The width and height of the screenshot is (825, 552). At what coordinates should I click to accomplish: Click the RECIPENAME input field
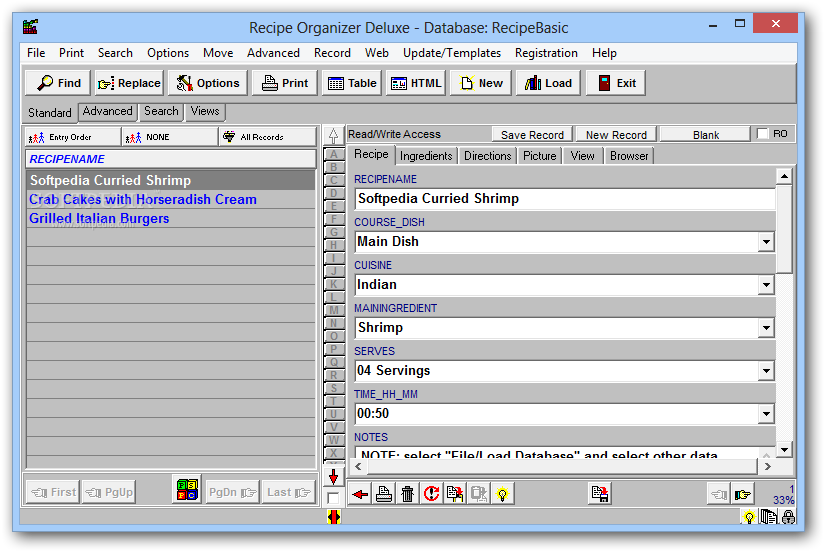[565, 199]
